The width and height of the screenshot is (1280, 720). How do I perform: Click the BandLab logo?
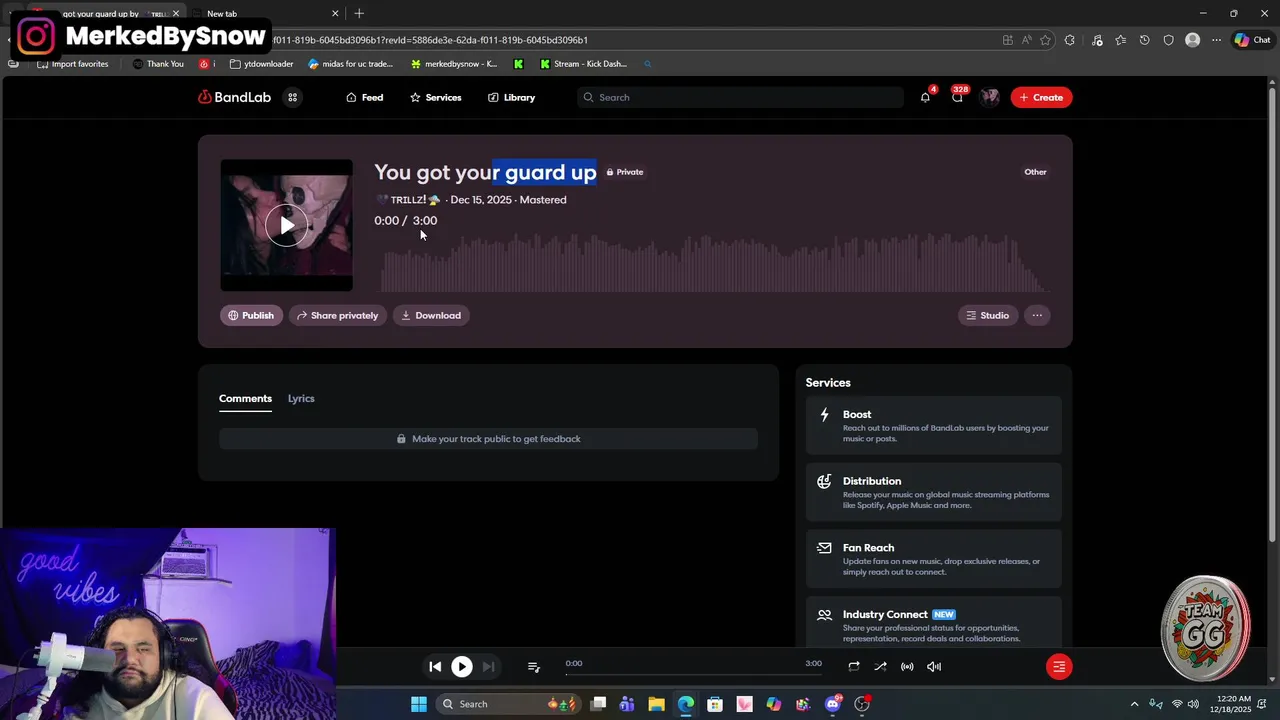(235, 97)
